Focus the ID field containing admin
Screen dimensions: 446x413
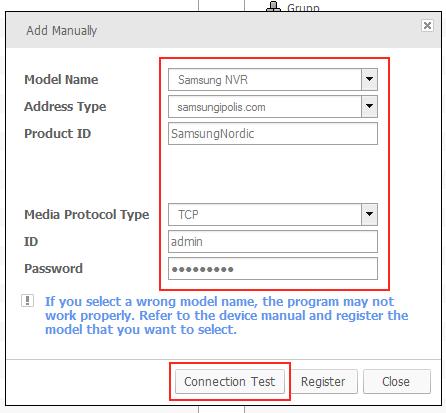coord(273,241)
